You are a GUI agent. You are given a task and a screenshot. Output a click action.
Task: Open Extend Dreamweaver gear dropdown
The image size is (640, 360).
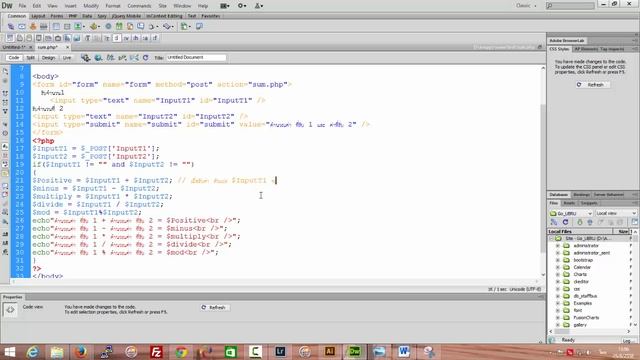tap(242, 6)
